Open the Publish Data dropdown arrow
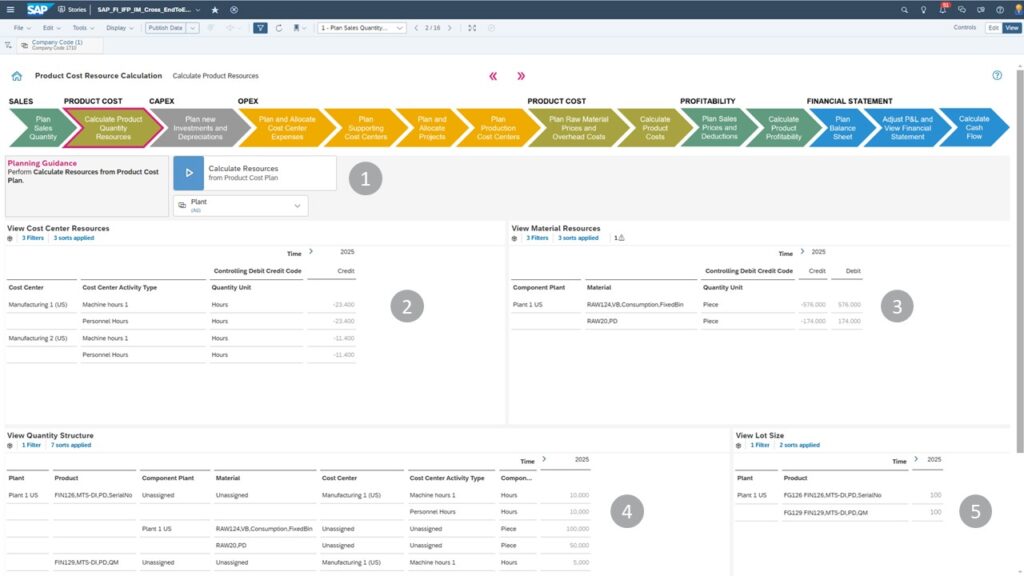 (x=194, y=28)
